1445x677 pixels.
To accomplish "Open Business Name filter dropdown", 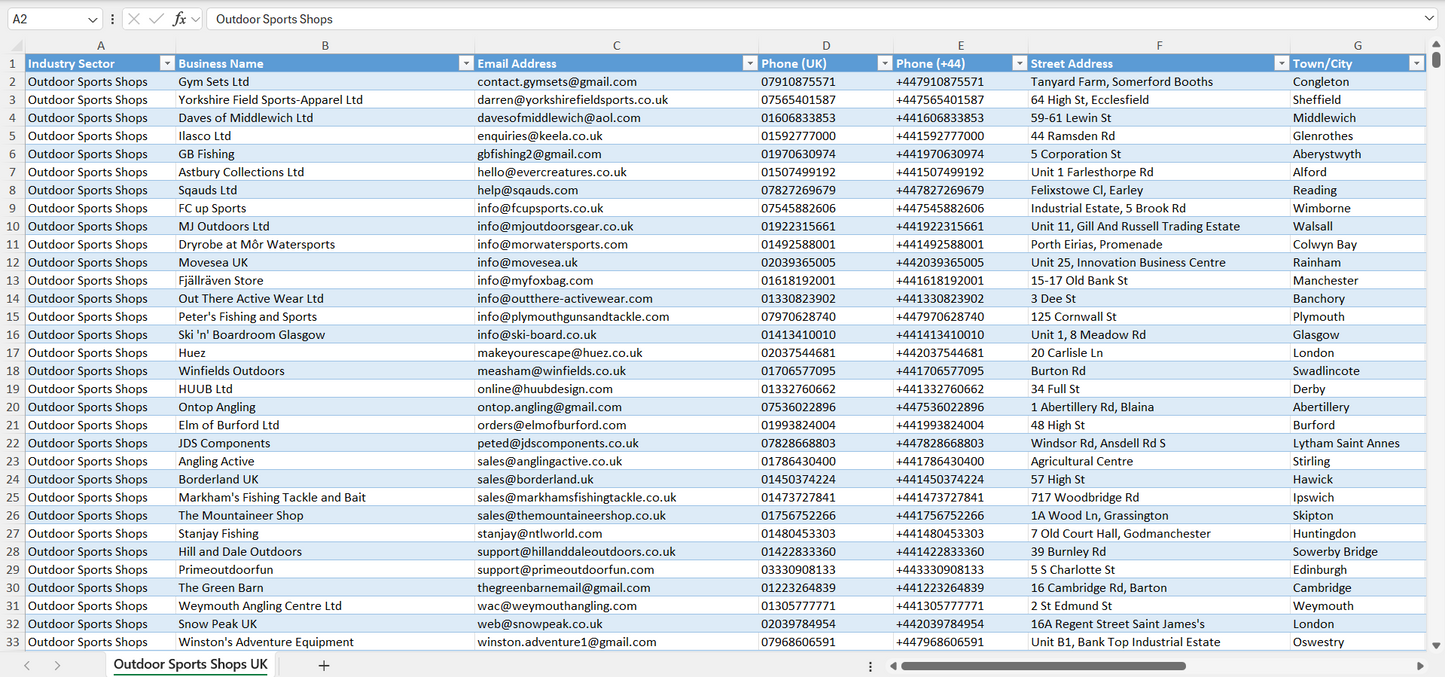I will click(x=465, y=63).
